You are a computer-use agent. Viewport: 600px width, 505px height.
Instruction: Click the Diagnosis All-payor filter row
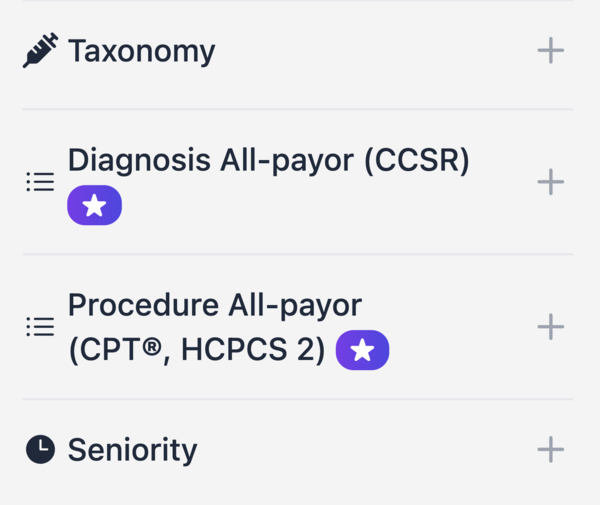pyautogui.click(x=298, y=182)
